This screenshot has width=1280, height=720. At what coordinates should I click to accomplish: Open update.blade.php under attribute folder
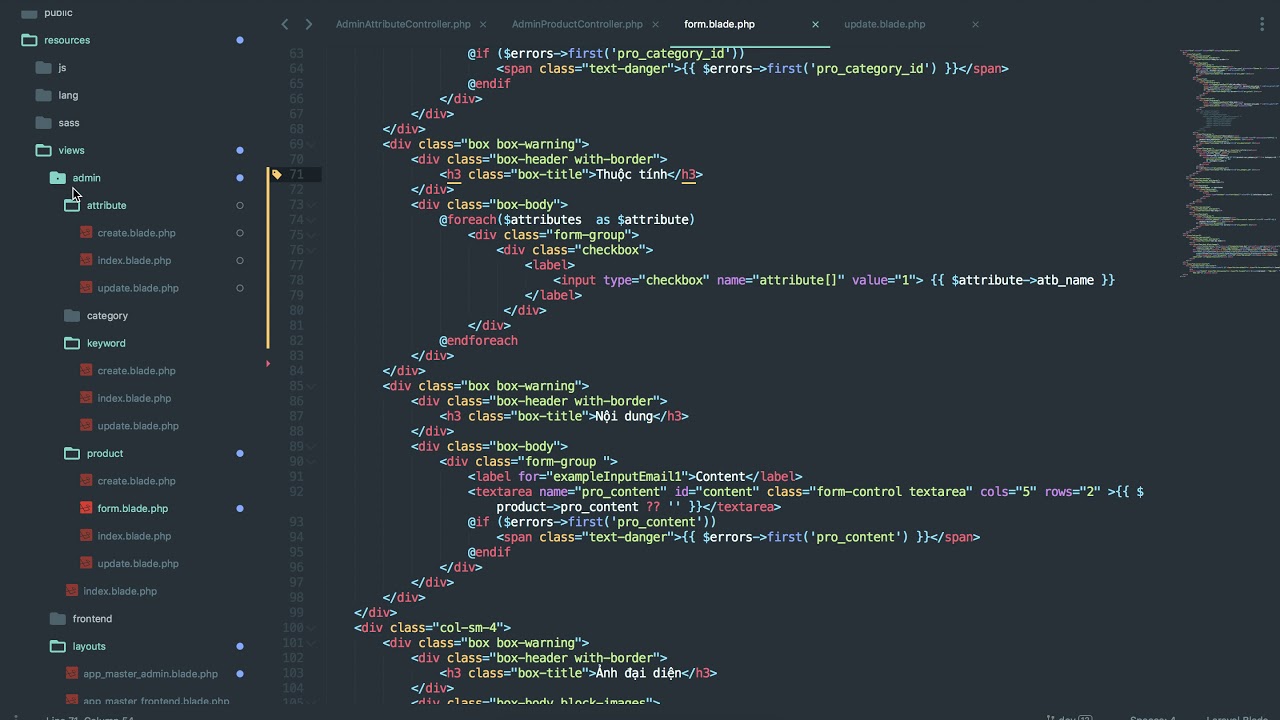pos(138,288)
